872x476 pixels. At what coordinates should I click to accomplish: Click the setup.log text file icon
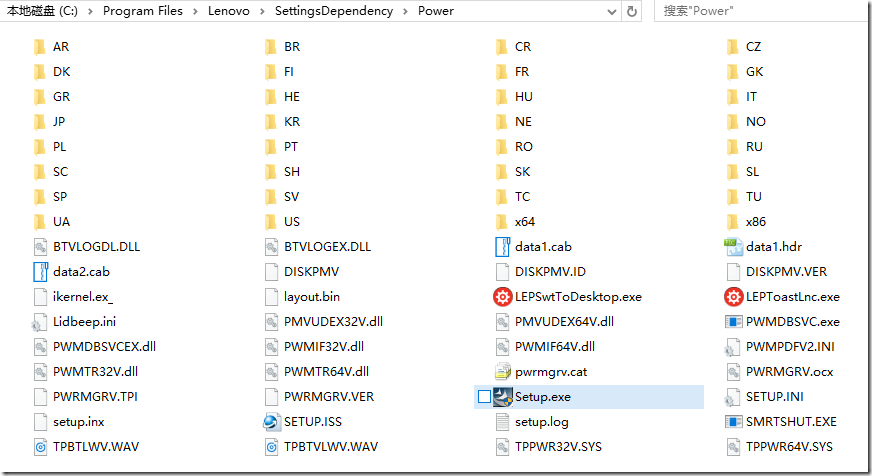tap(503, 422)
